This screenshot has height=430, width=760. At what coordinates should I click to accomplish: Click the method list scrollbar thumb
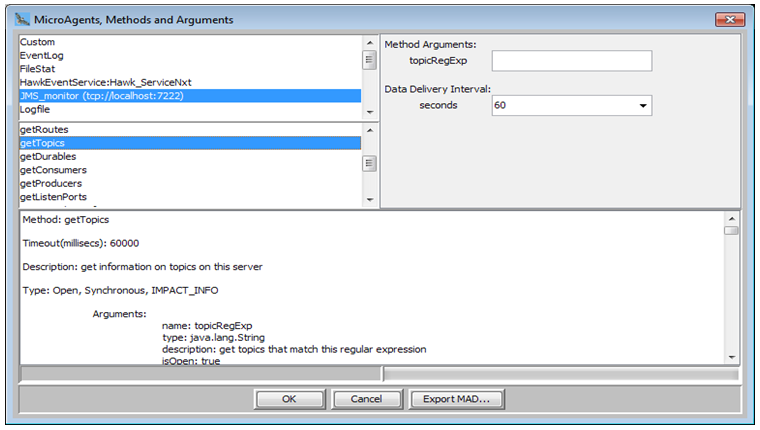(x=369, y=163)
